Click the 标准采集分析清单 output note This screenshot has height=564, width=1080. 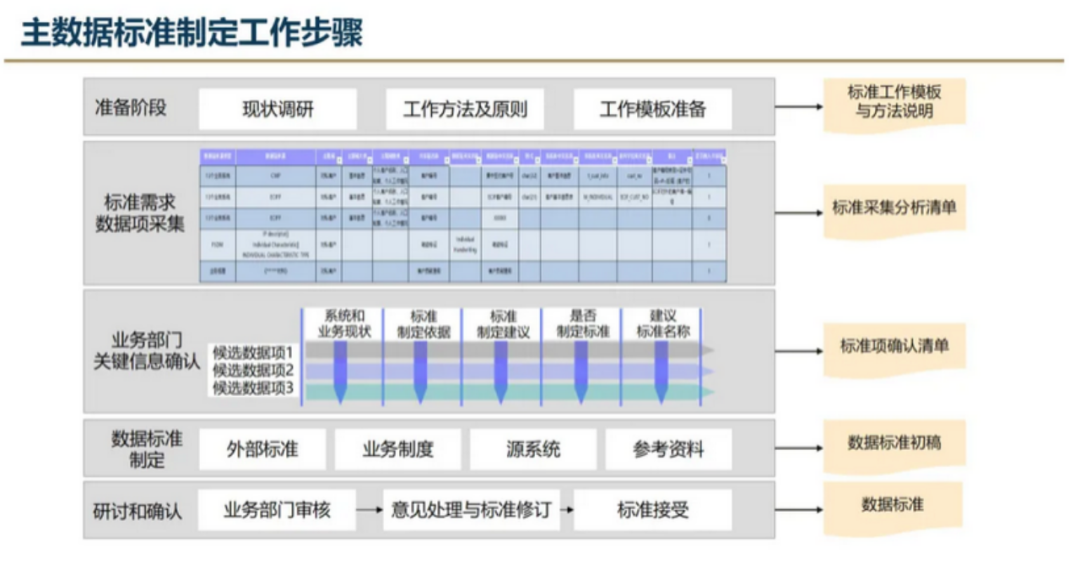pos(894,209)
